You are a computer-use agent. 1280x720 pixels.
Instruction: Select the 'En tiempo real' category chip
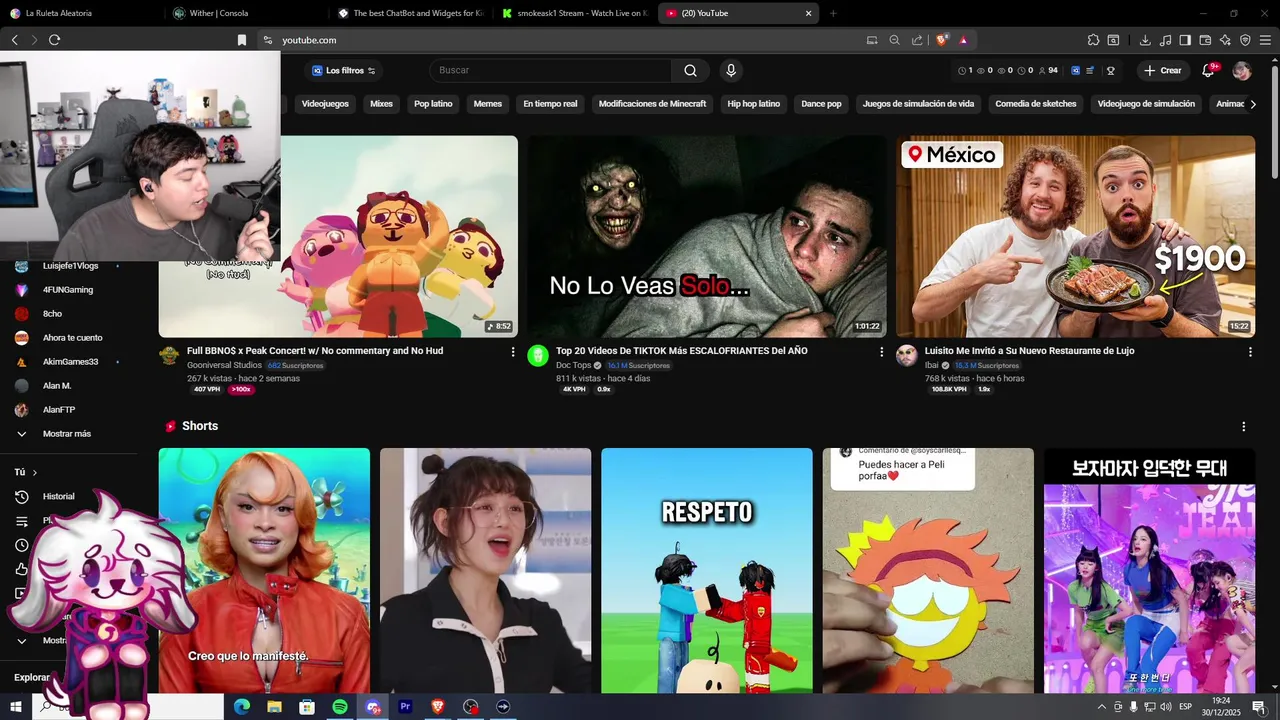(x=550, y=104)
